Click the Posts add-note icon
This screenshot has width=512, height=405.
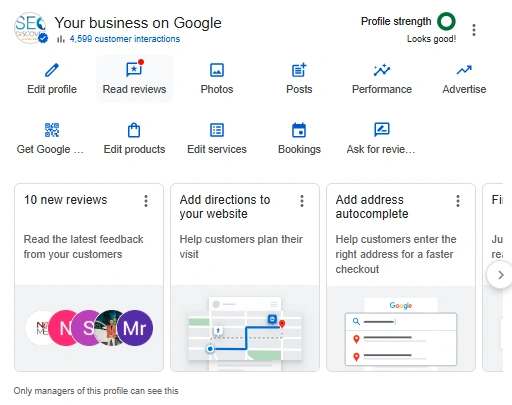coord(299,70)
